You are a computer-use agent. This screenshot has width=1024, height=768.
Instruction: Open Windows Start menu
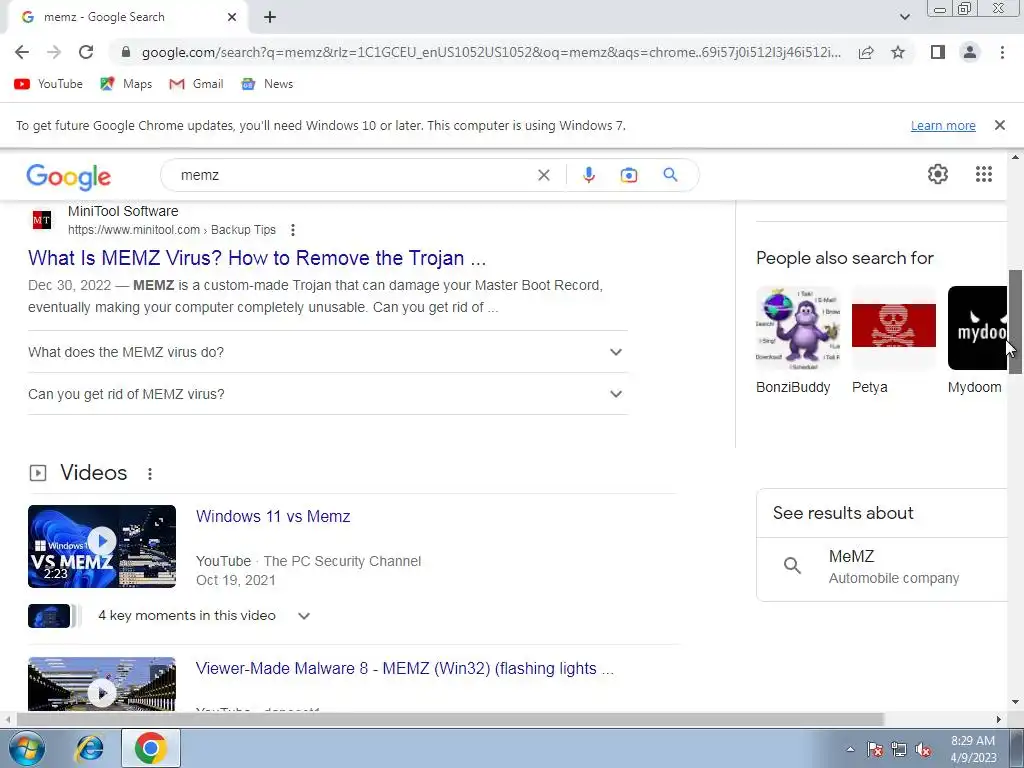(x=26, y=748)
